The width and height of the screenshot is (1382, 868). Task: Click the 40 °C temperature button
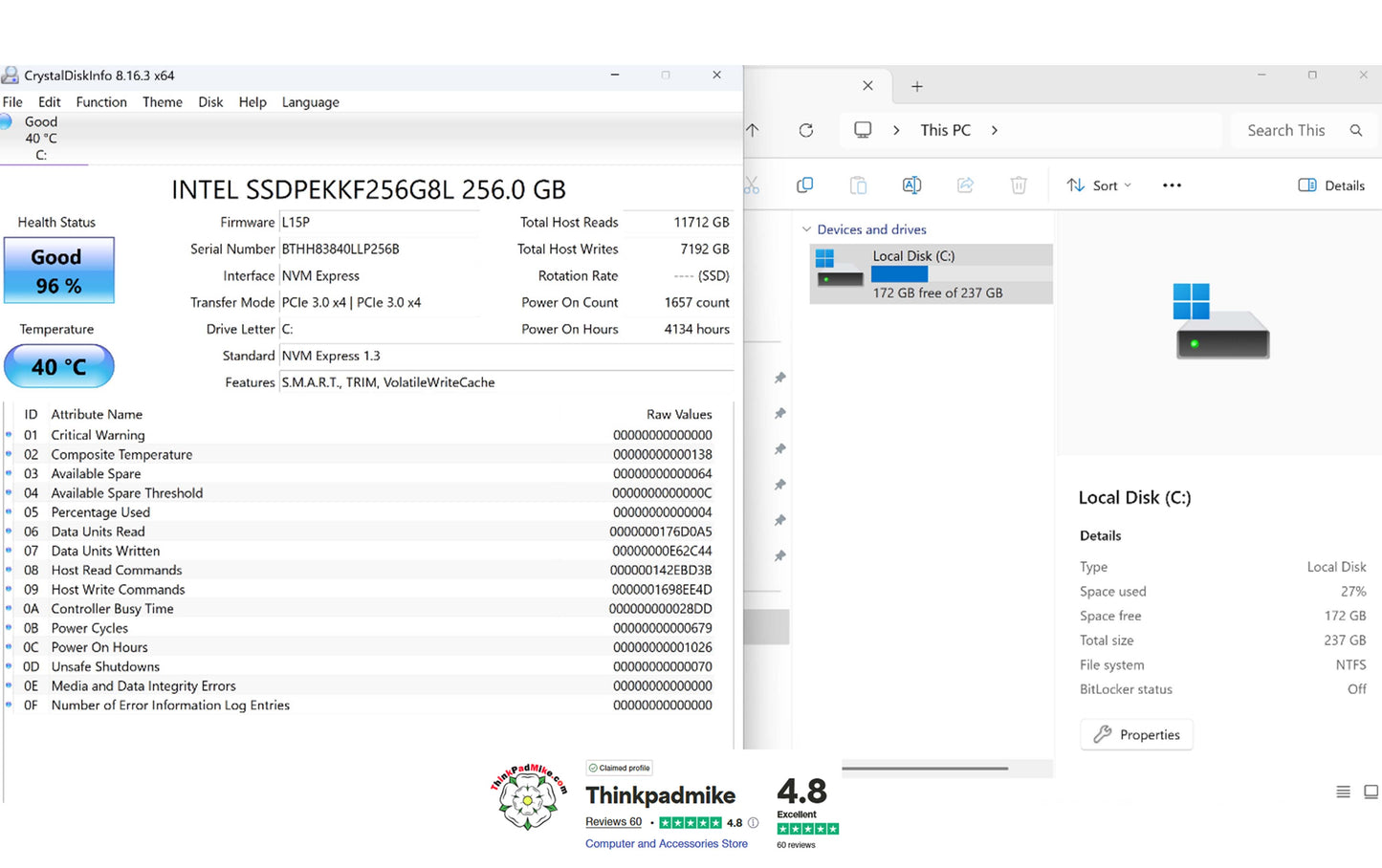(x=59, y=366)
